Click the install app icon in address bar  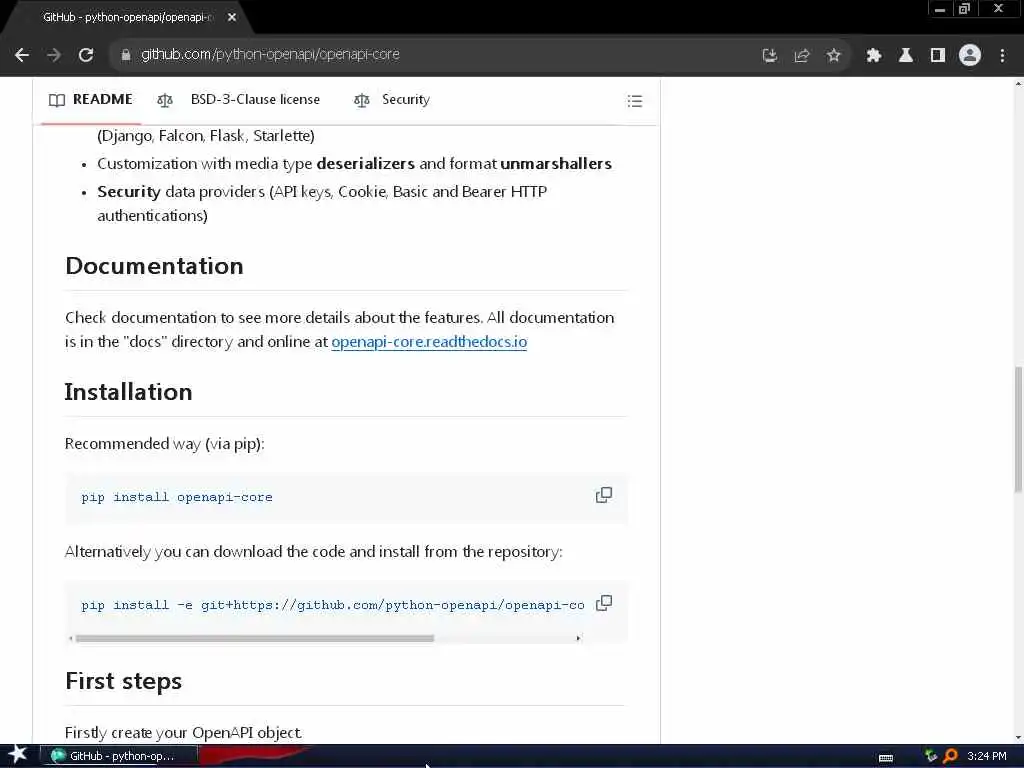click(x=770, y=56)
